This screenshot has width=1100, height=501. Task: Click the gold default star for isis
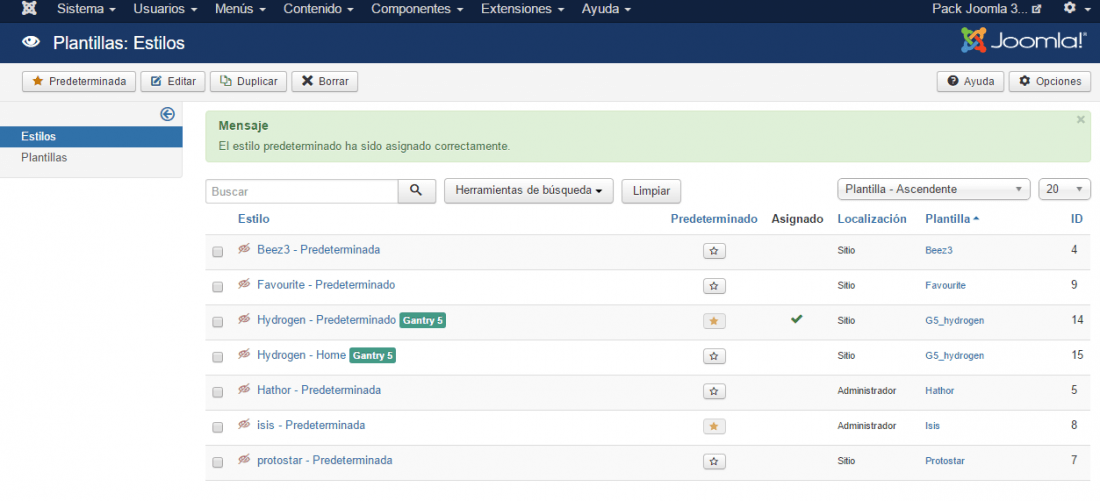714,426
